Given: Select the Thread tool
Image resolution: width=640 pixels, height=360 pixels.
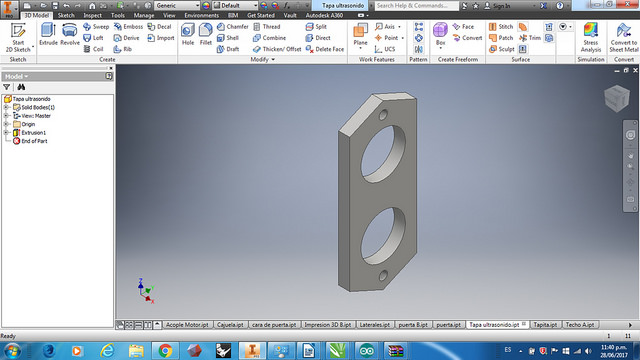Looking at the screenshot, I should 267,27.
